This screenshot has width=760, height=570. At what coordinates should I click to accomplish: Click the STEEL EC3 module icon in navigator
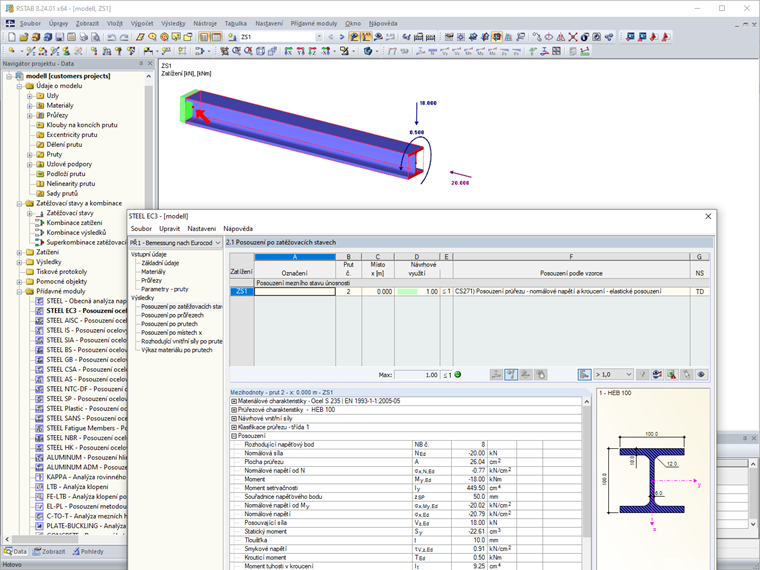(x=40, y=311)
